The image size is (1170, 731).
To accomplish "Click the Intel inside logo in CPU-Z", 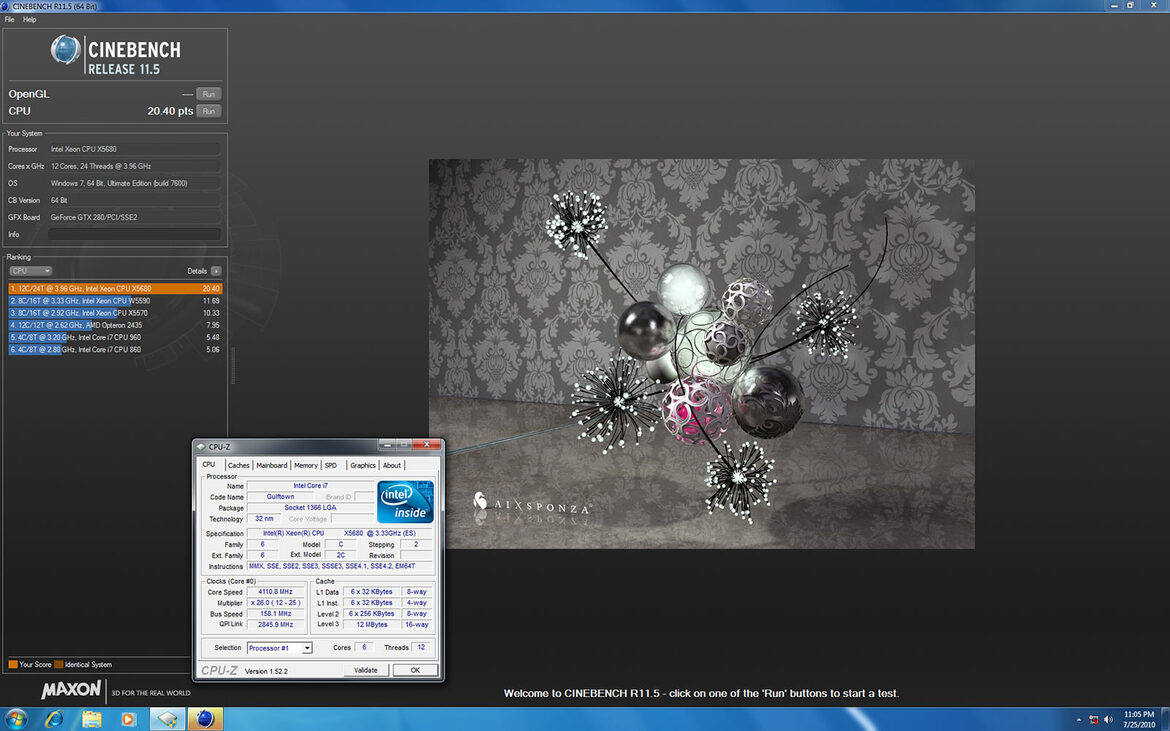I will click(405, 502).
